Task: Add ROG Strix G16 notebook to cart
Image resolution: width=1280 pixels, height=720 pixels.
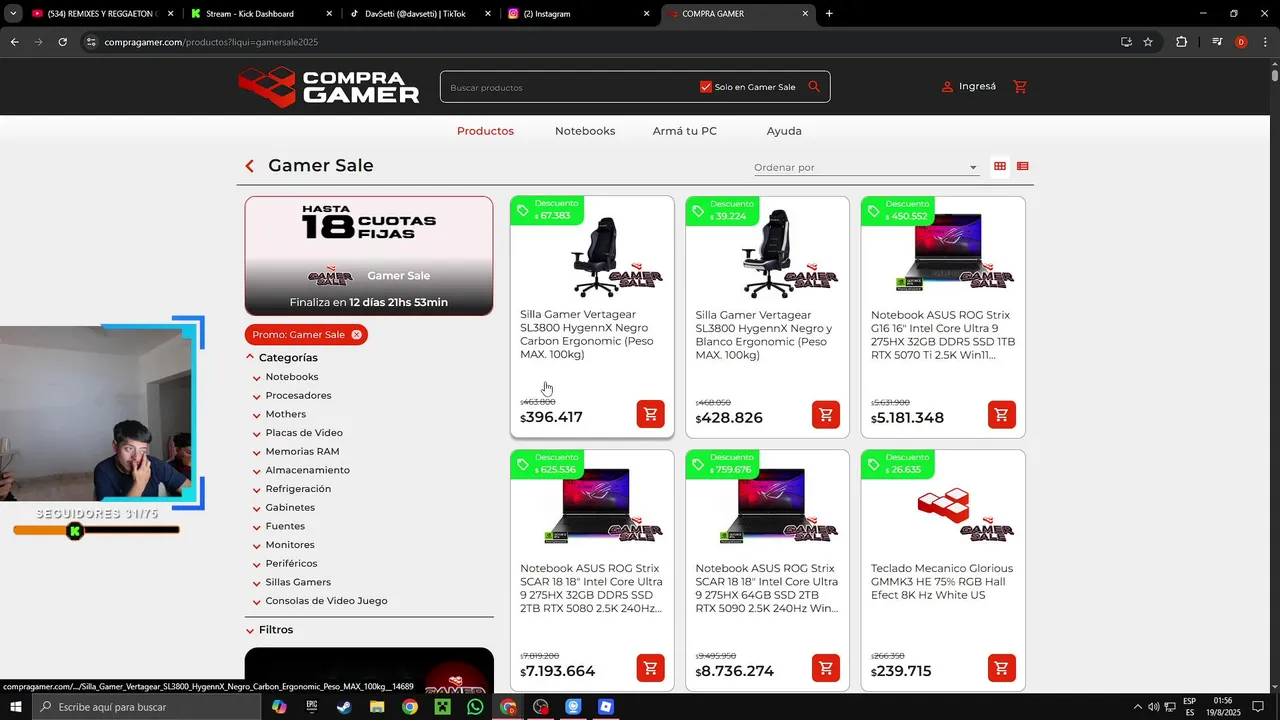Action: 1001,414
